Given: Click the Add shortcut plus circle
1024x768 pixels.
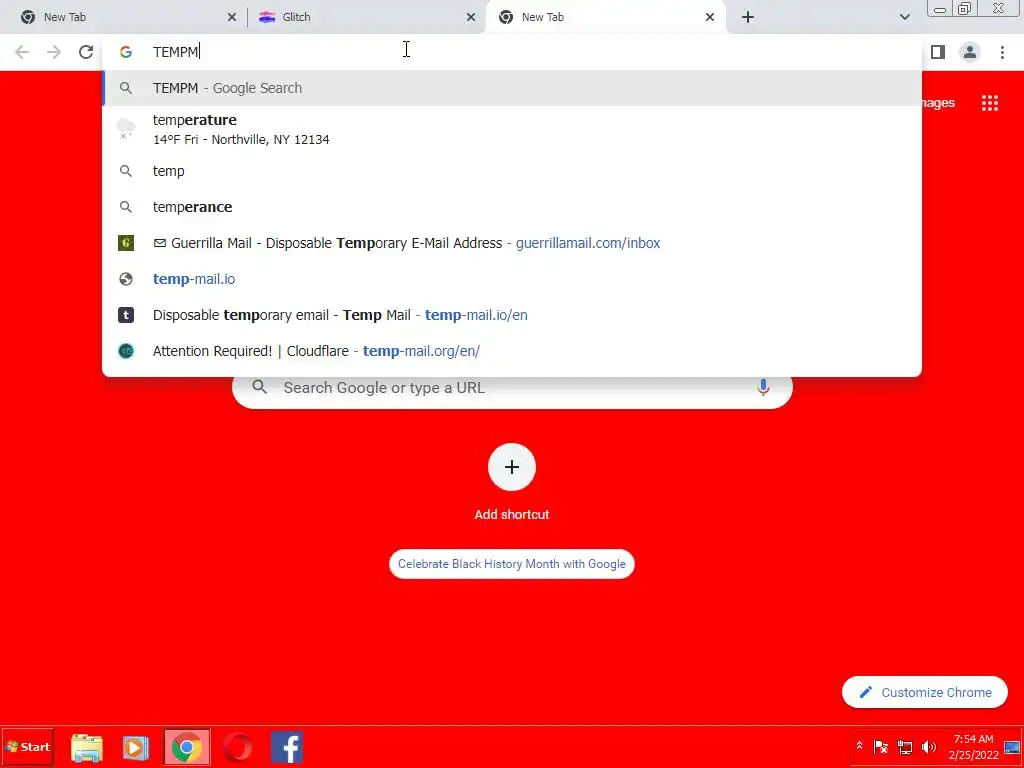Looking at the screenshot, I should (x=512, y=467).
